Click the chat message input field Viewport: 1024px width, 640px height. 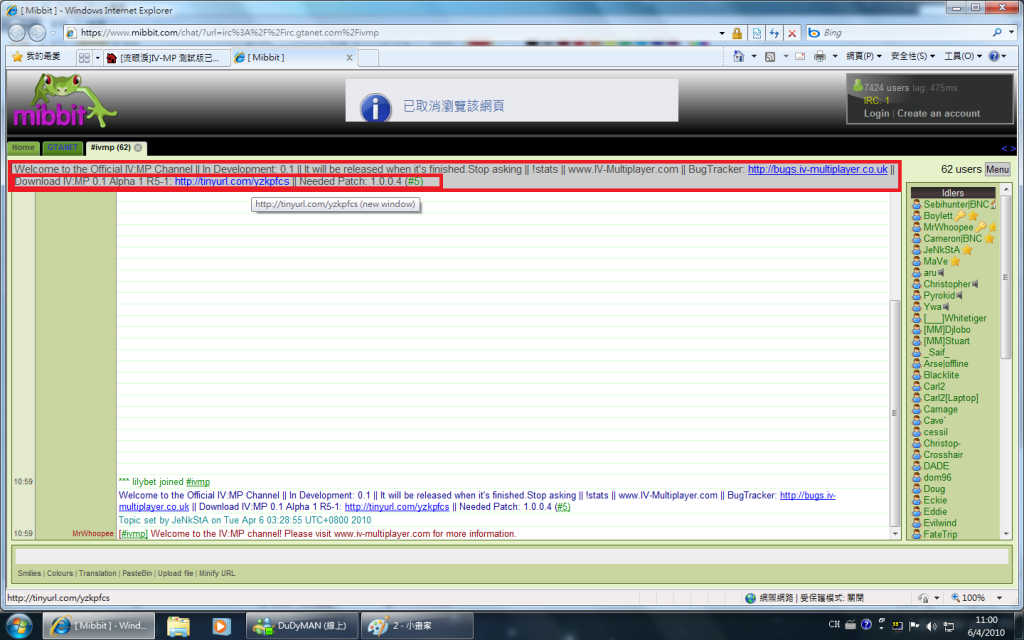tap(510, 556)
